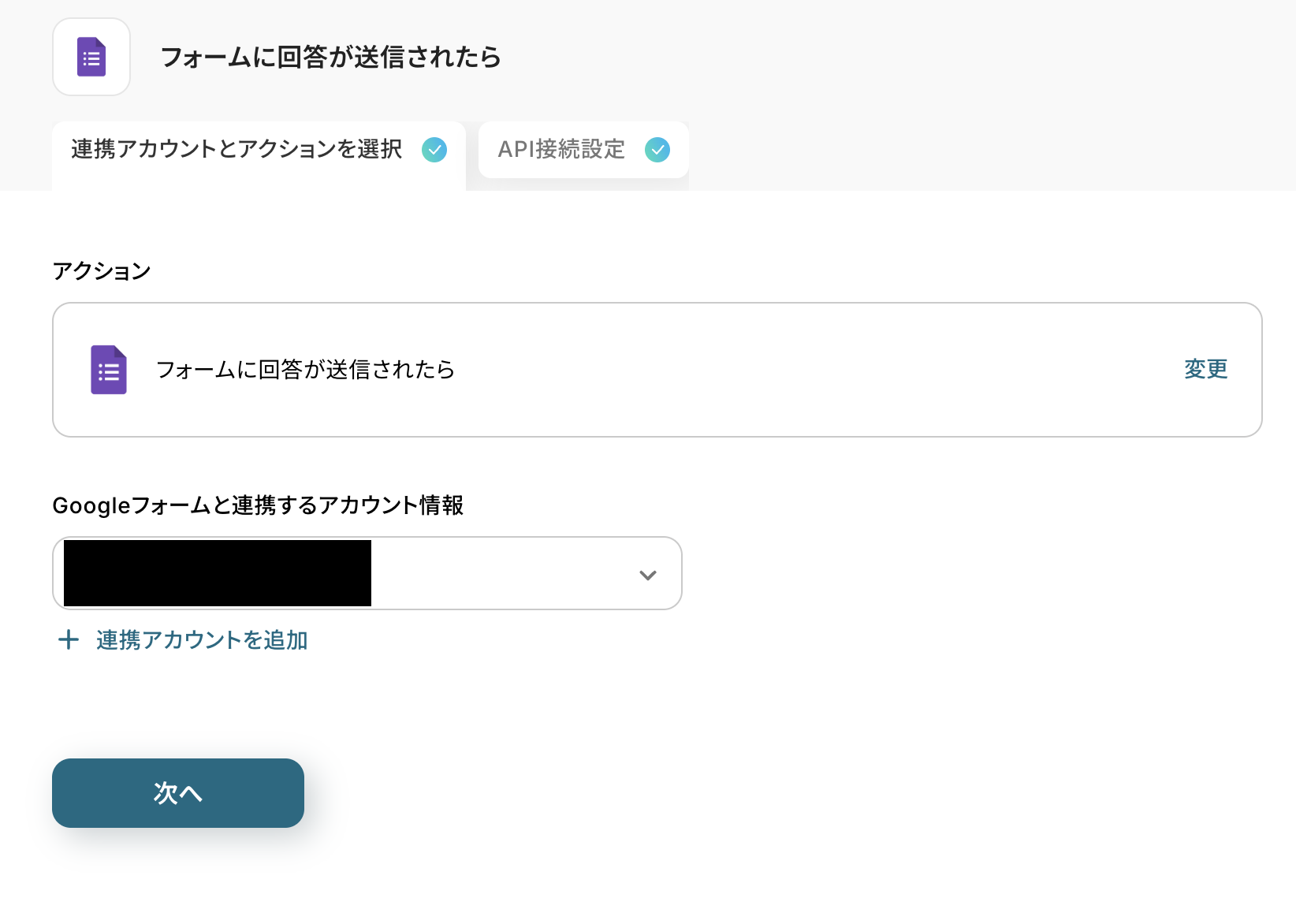Open the API接続設定 tab
The width and height of the screenshot is (1296, 924).
coord(561,150)
